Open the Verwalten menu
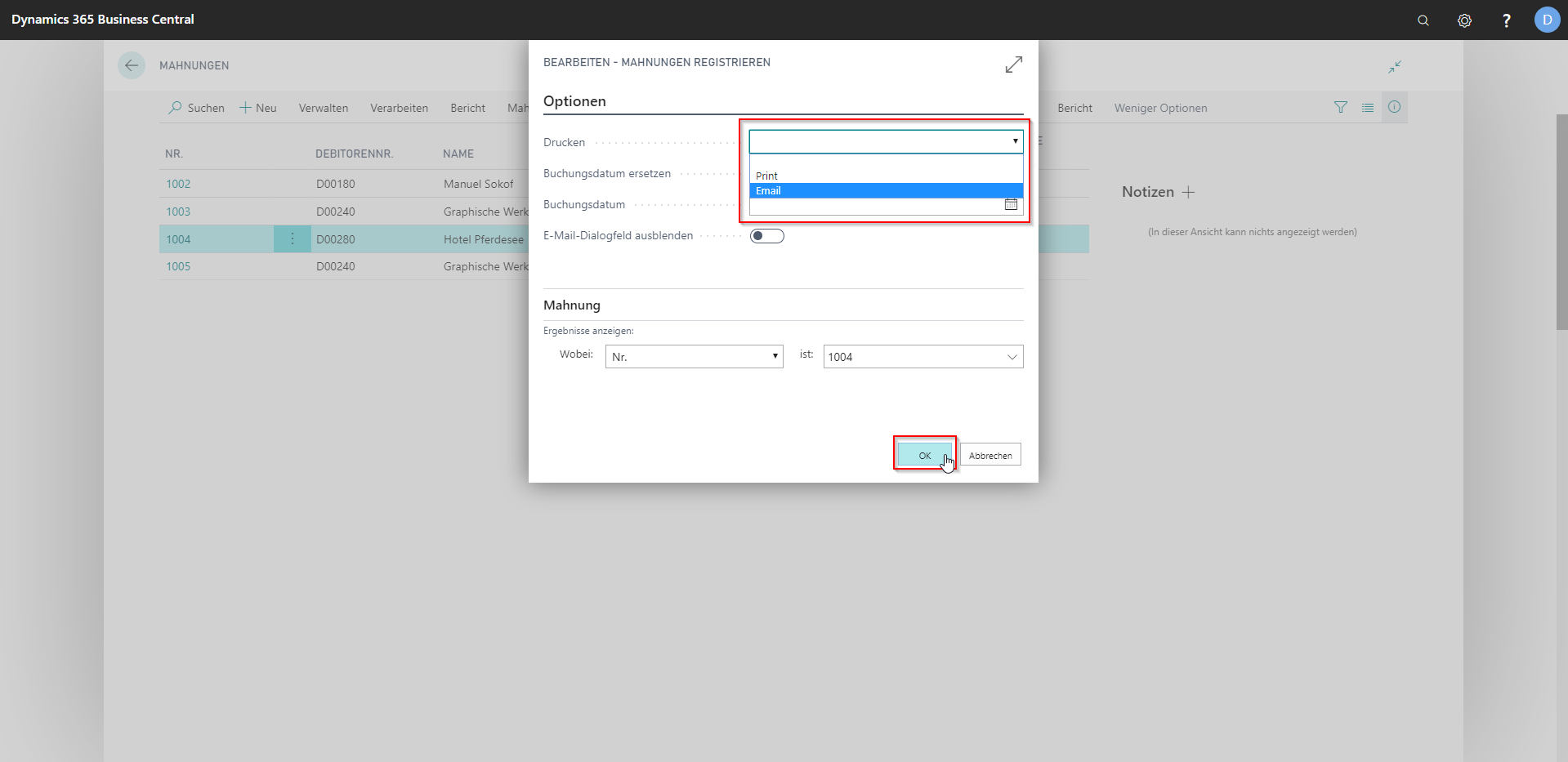This screenshot has height=762, width=1568. click(x=323, y=108)
